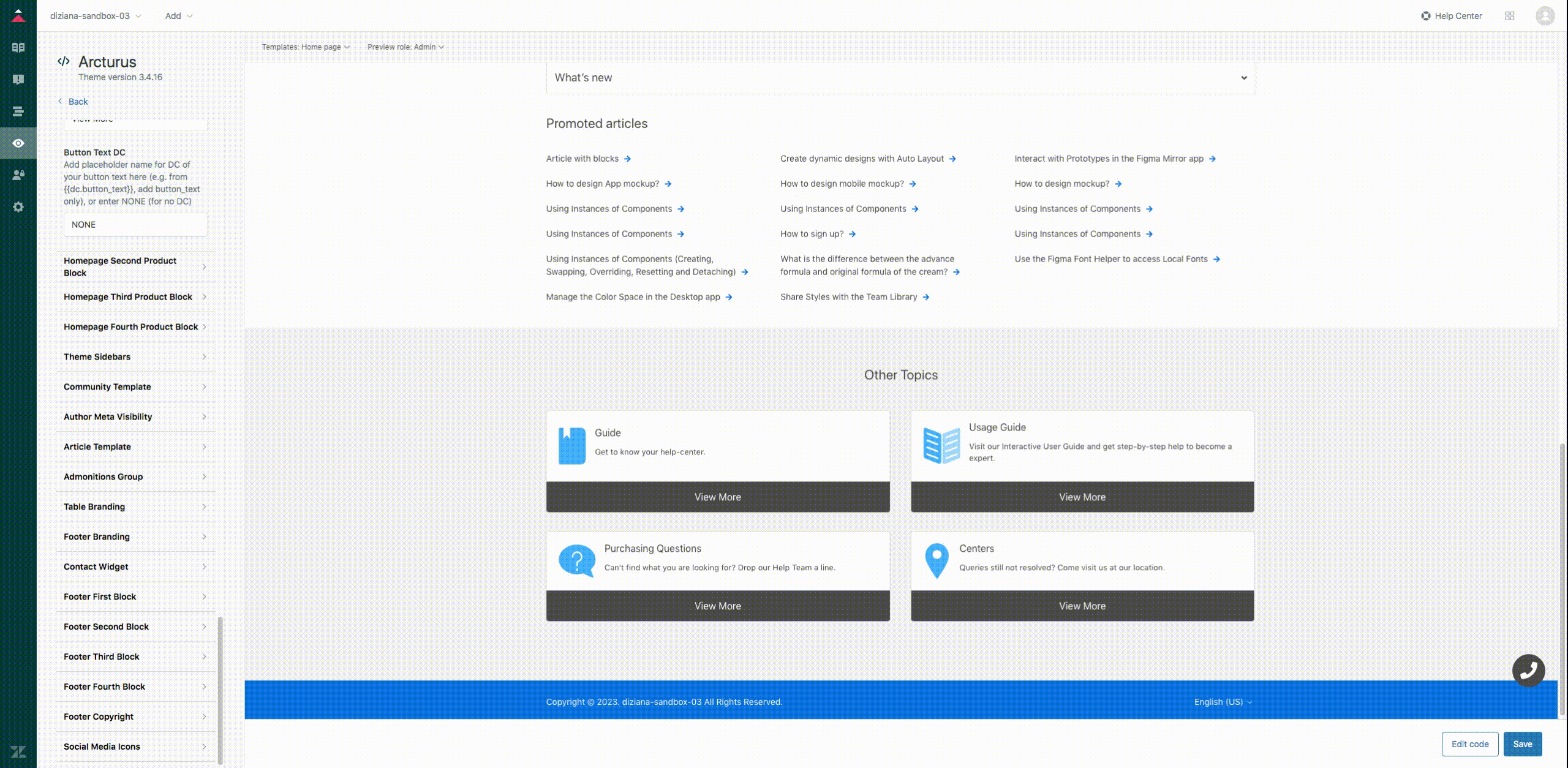Expand the Footer Fourth Block section
Image resolution: width=1568 pixels, height=768 pixels.
point(135,687)
